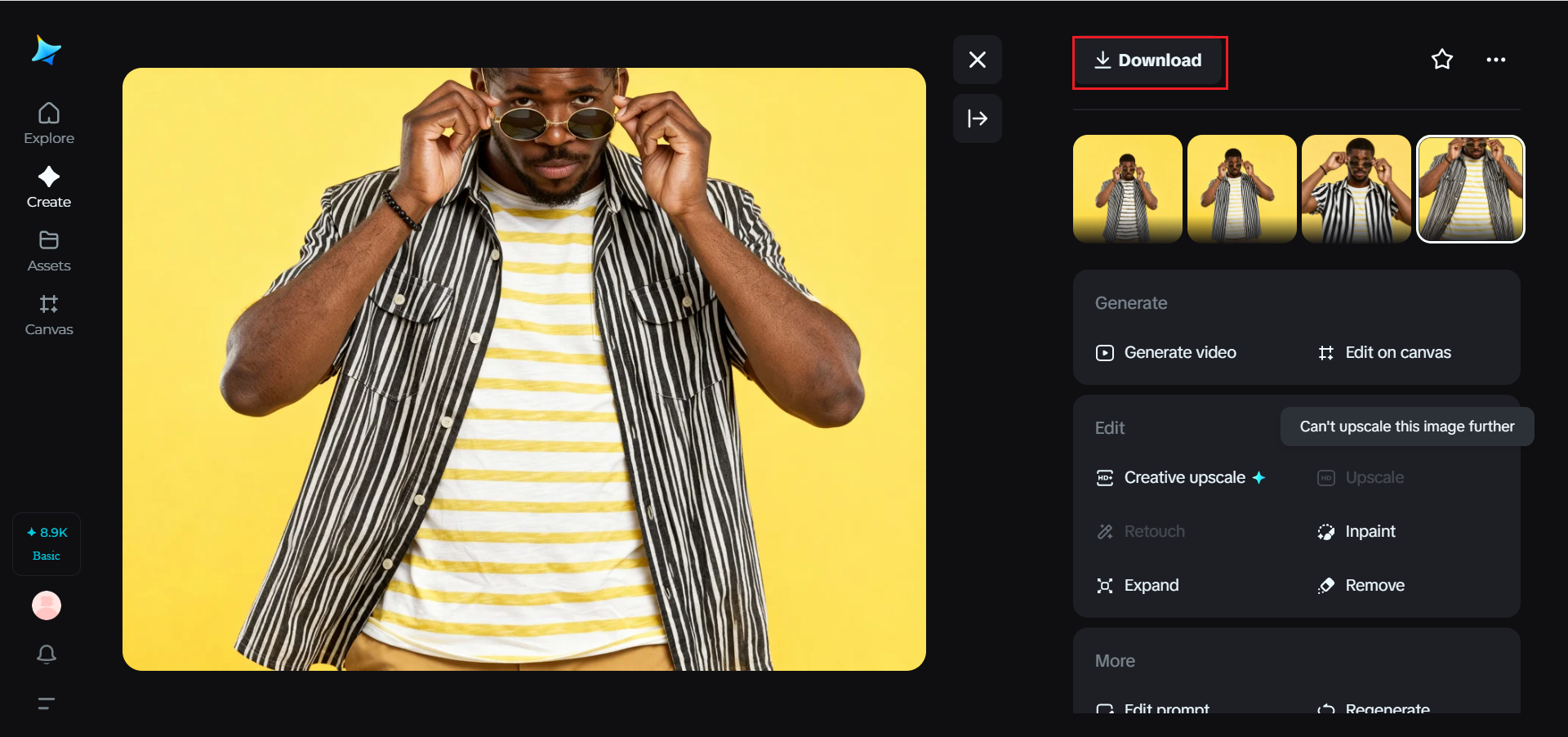Toggle the favorite star
The width and height of the screenshot is (1568, 737).
1442,60
